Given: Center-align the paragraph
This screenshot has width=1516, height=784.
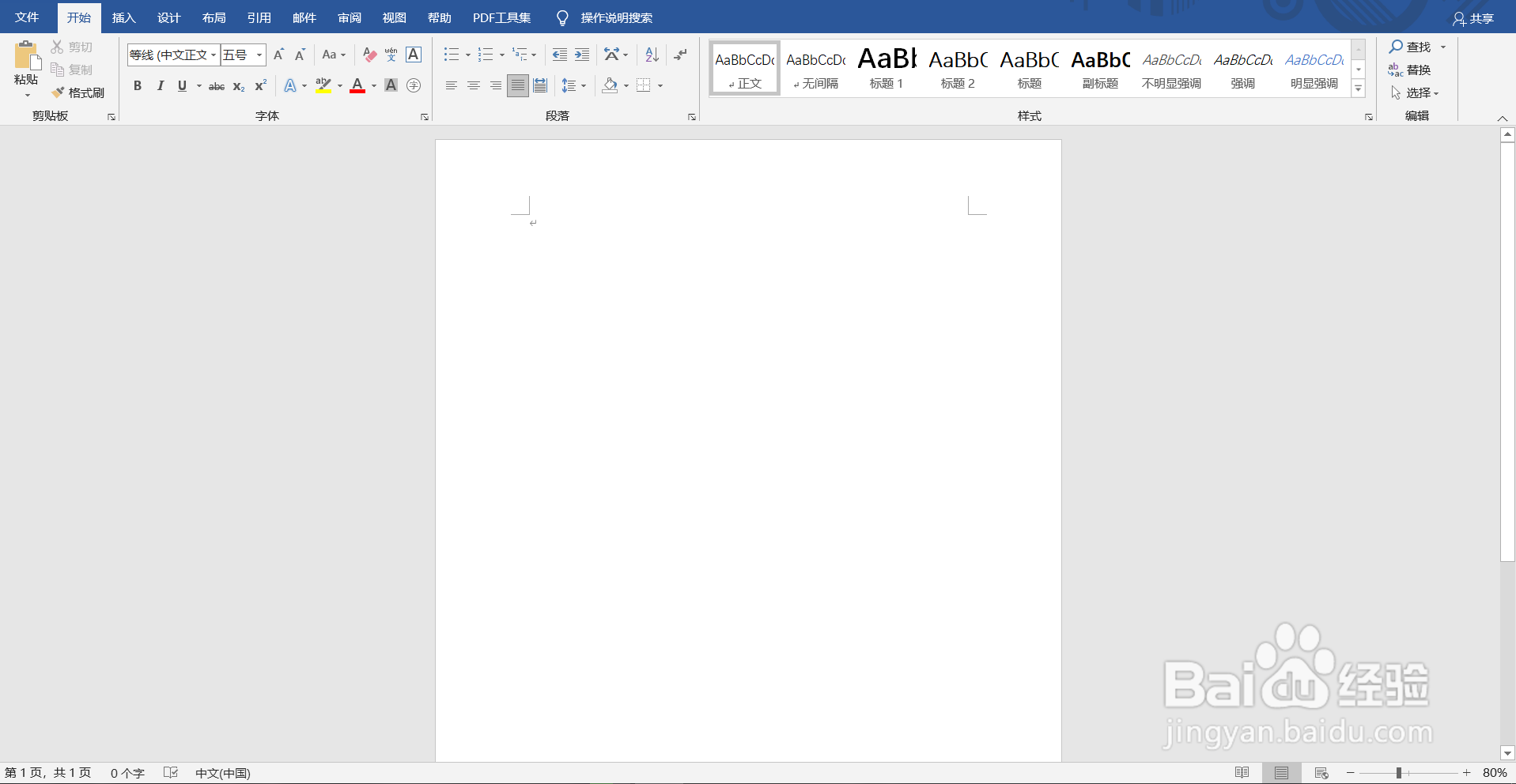Looking at the screenshot, I should click(x=474, y=85).
